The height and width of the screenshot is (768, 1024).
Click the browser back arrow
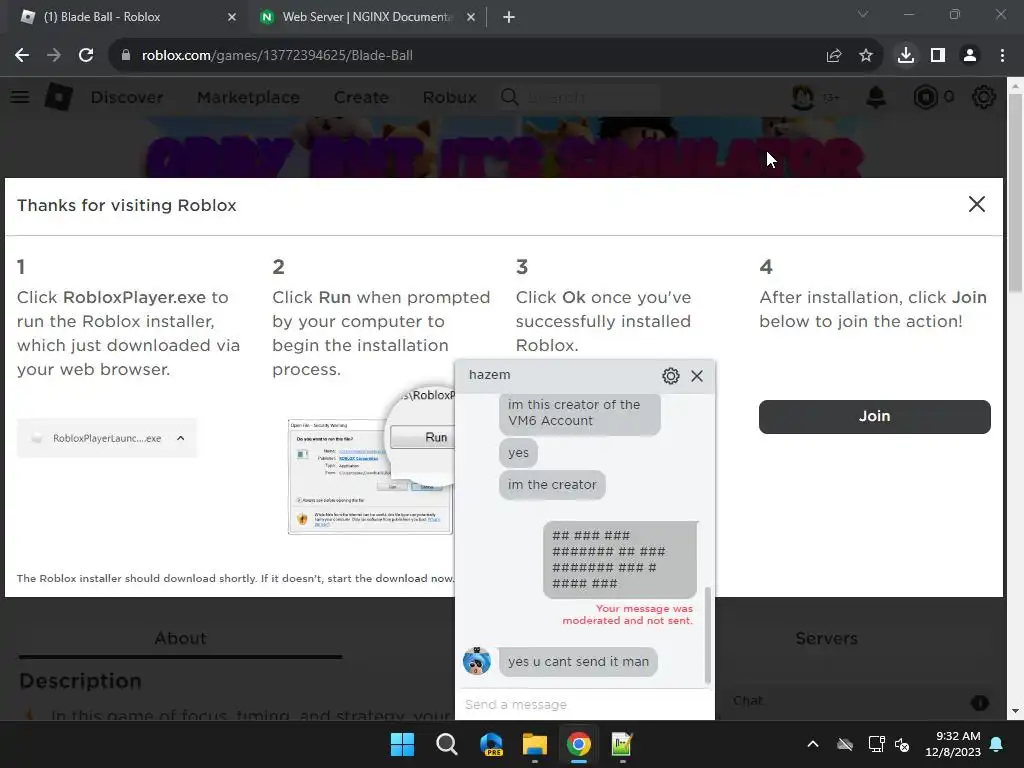(x=22, y=56)
